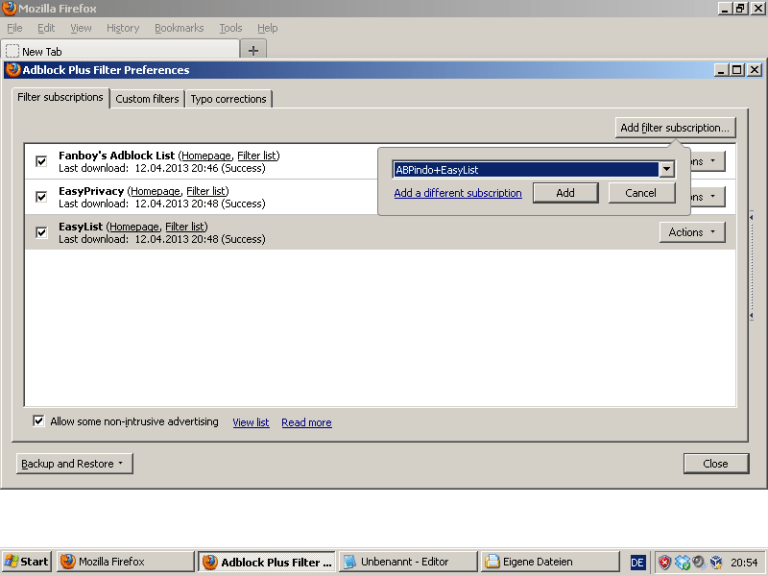Open the Bookmarks menu
This screenshot has height=576, width=768.
click(177, 28)
